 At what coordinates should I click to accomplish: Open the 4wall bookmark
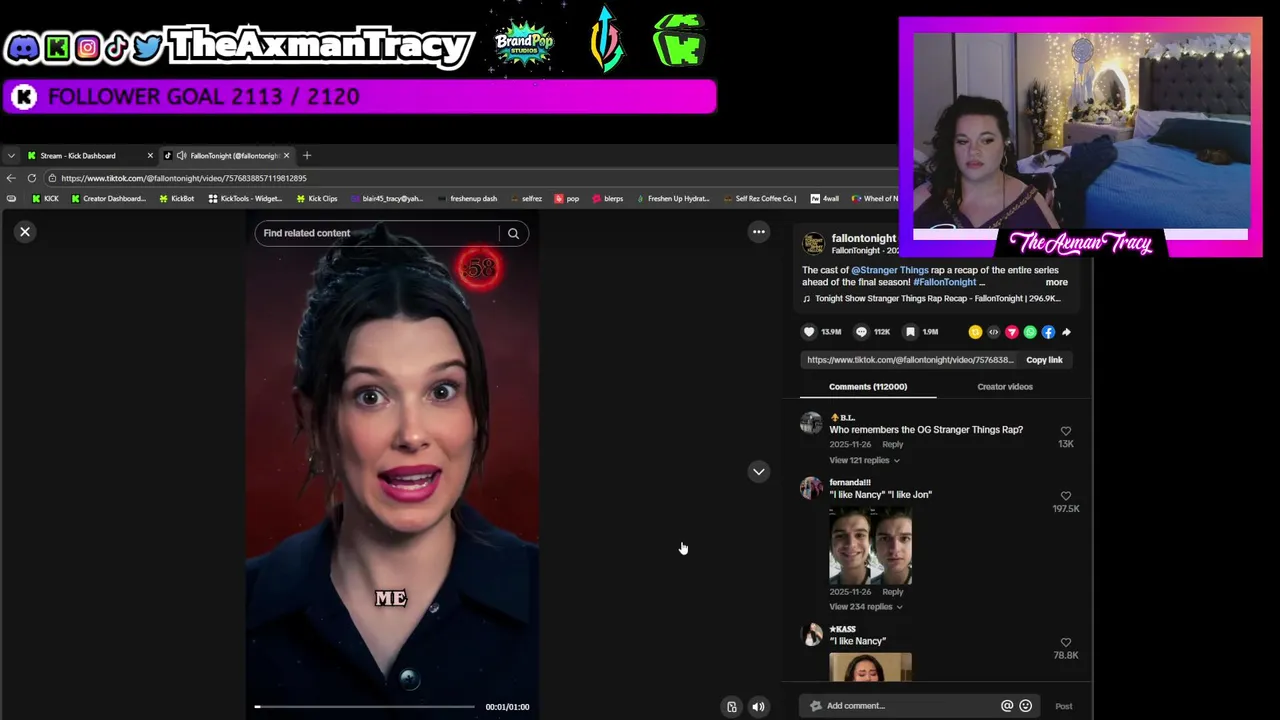click(825, 198)
